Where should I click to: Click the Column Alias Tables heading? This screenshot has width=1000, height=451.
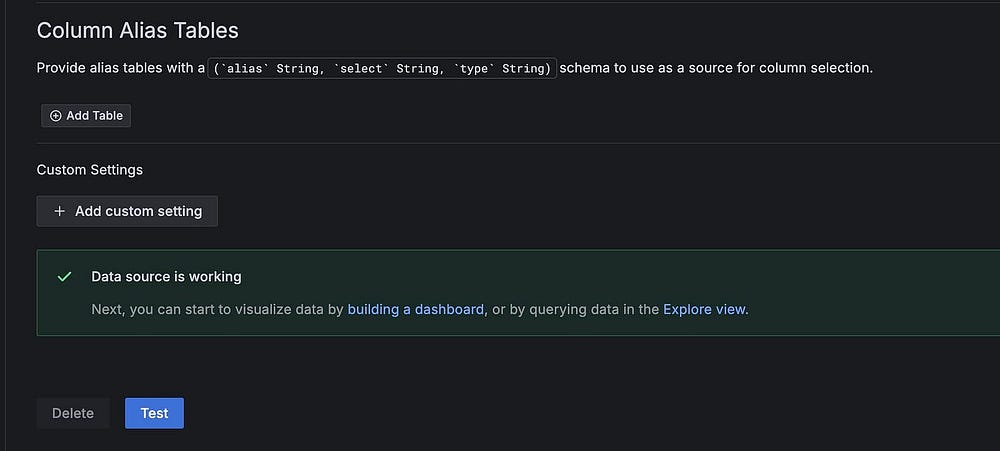pyautogui.click(x=137, y=30)
